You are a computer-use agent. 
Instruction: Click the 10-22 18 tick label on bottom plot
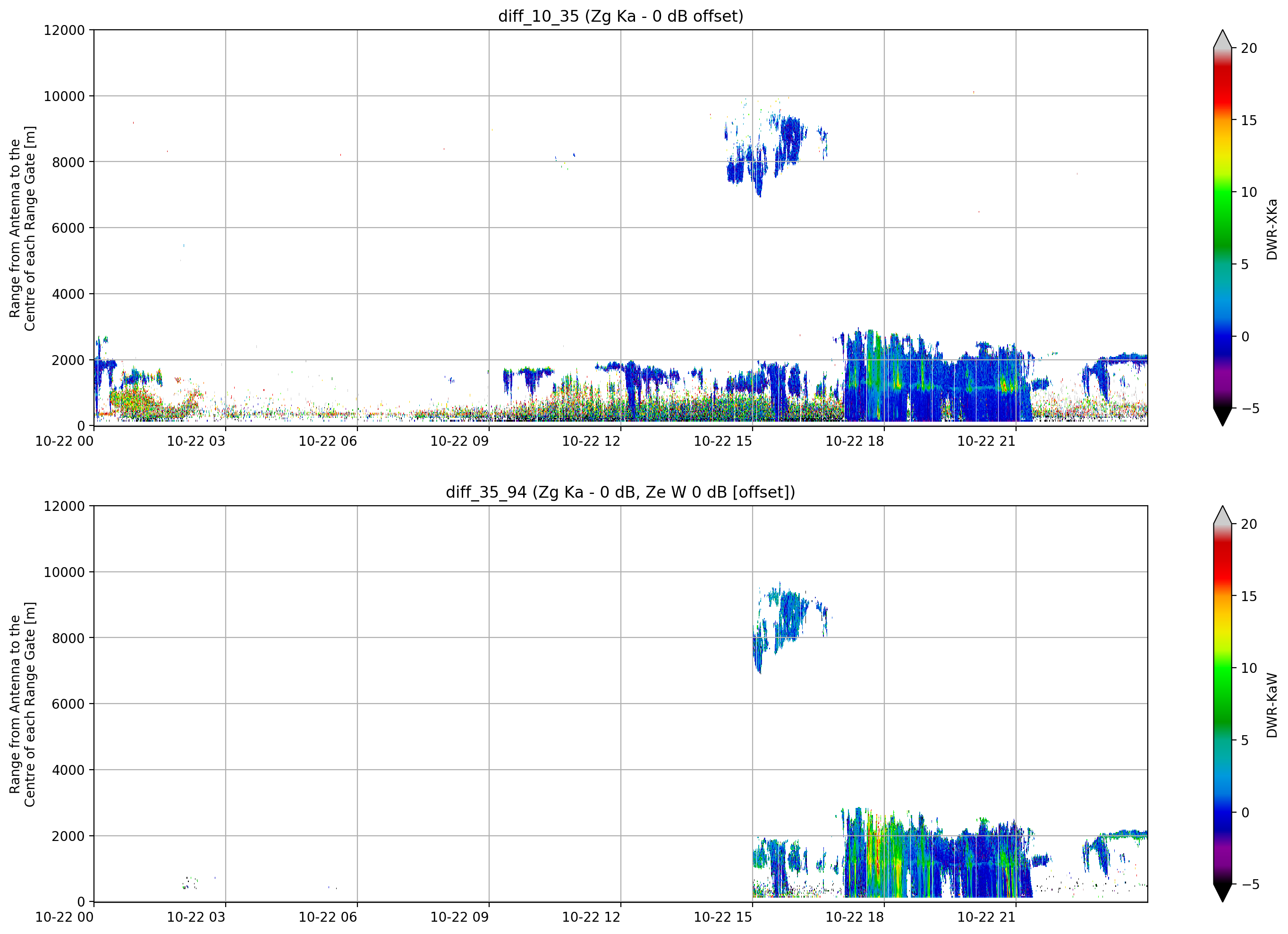tap(855, 917)
